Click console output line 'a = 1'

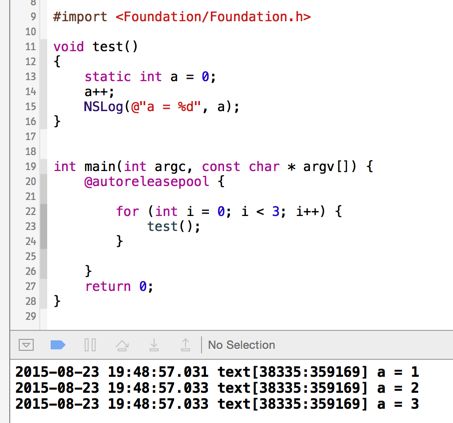click(217, 372)
